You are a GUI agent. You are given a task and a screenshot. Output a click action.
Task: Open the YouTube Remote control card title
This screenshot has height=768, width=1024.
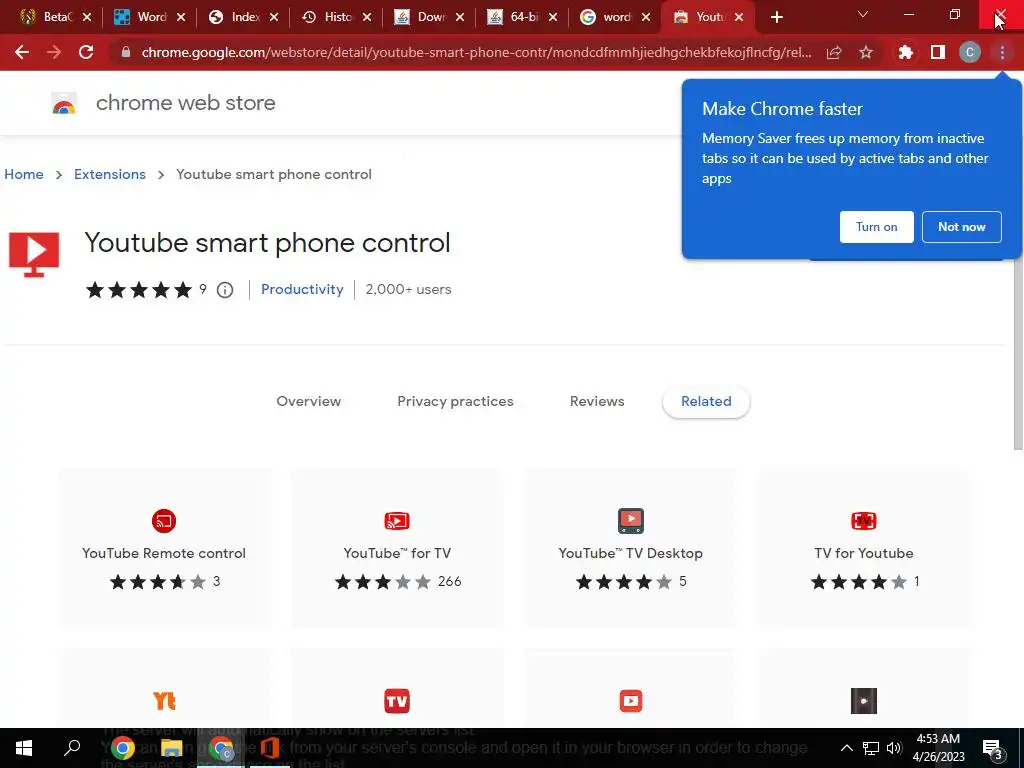(164, 553)
